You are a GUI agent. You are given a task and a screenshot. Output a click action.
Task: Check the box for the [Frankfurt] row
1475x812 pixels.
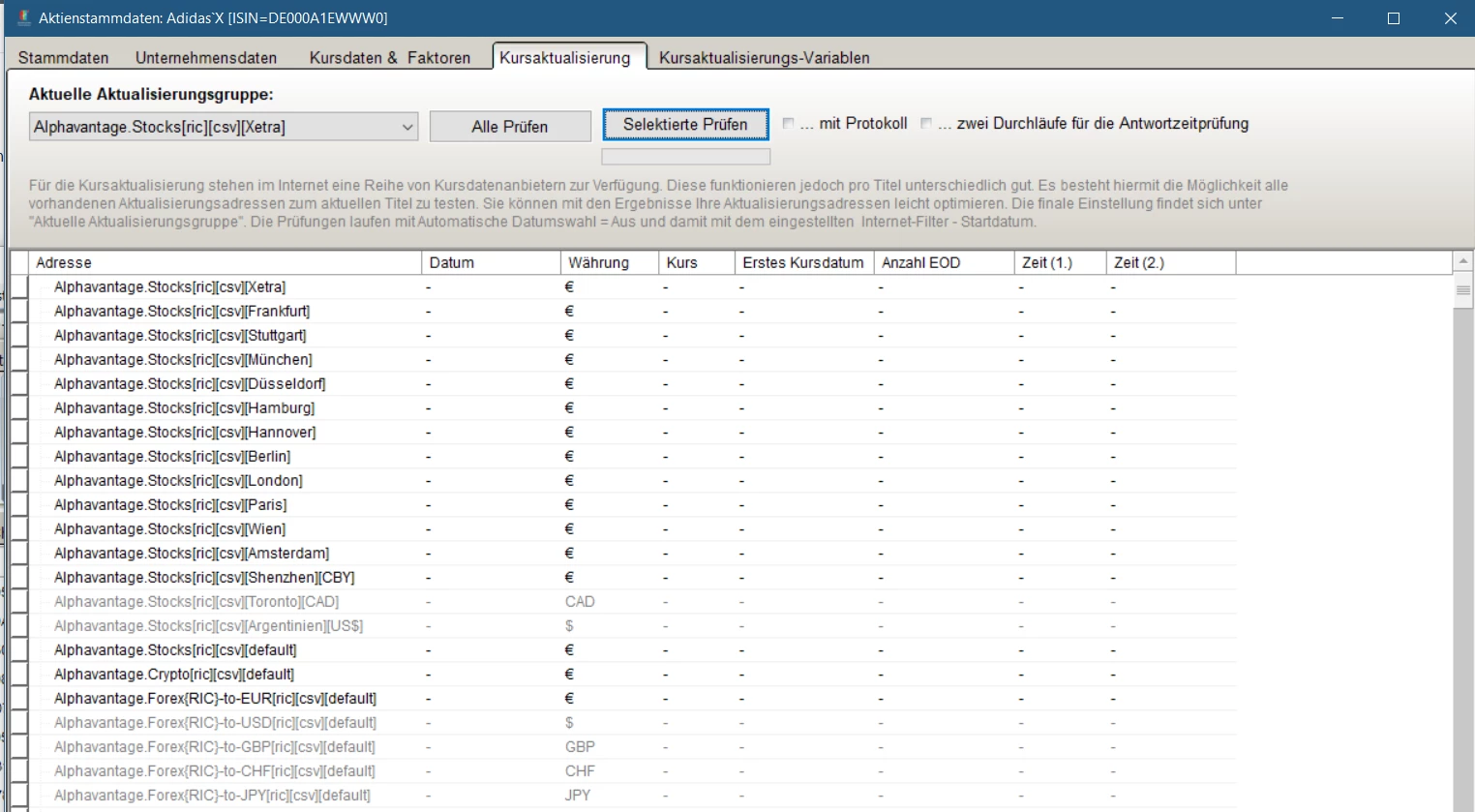pos(19,311)
